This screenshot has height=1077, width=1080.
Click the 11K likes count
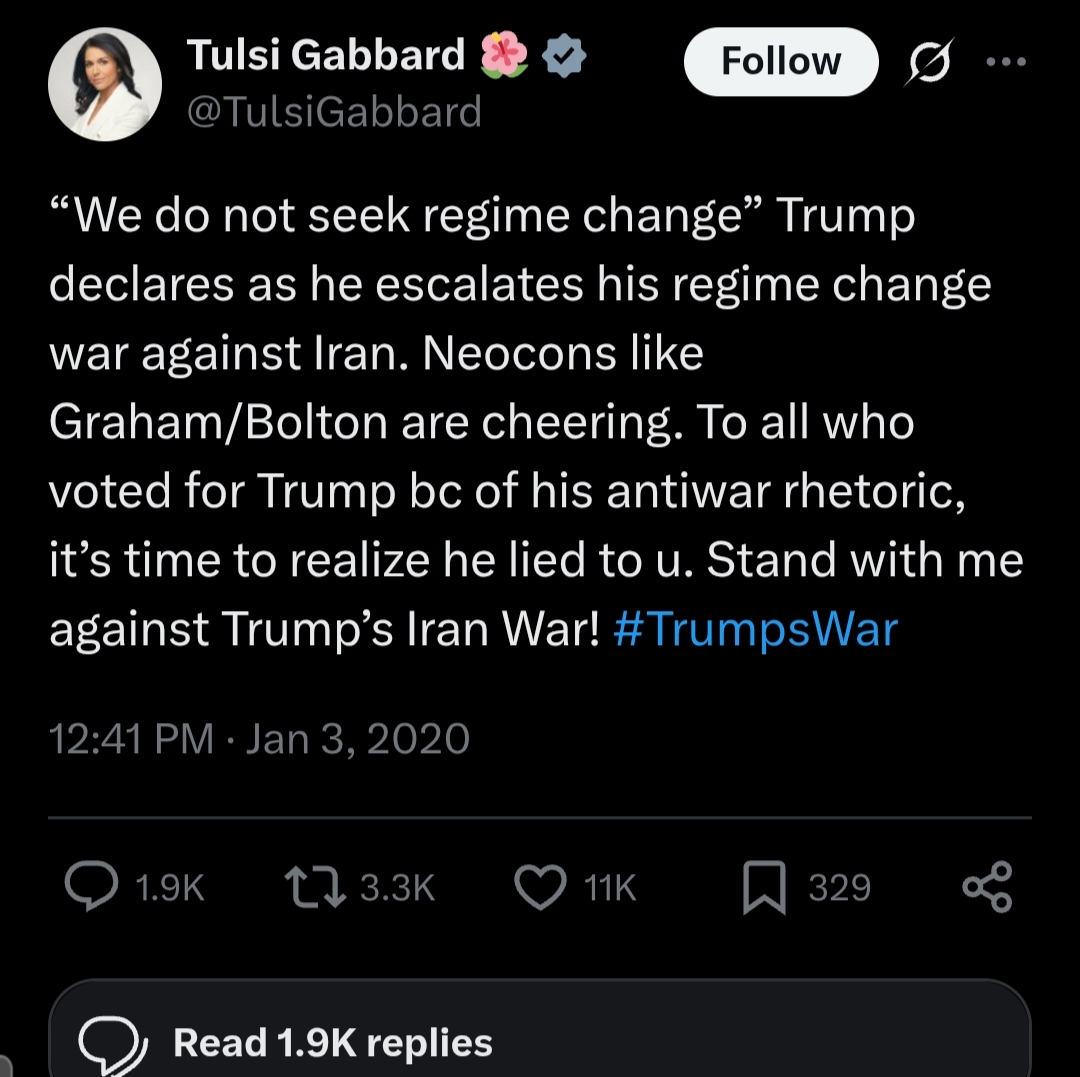[610, 888]
